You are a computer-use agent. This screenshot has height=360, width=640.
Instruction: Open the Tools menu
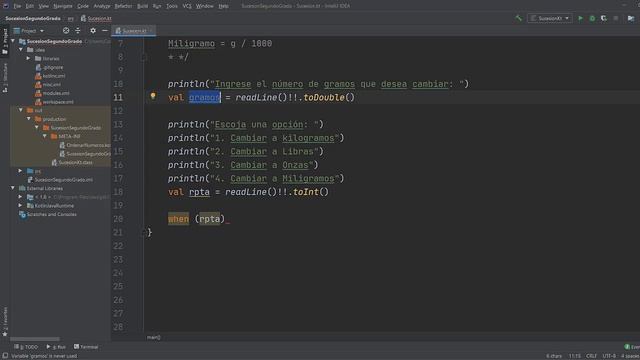[172, 6]
